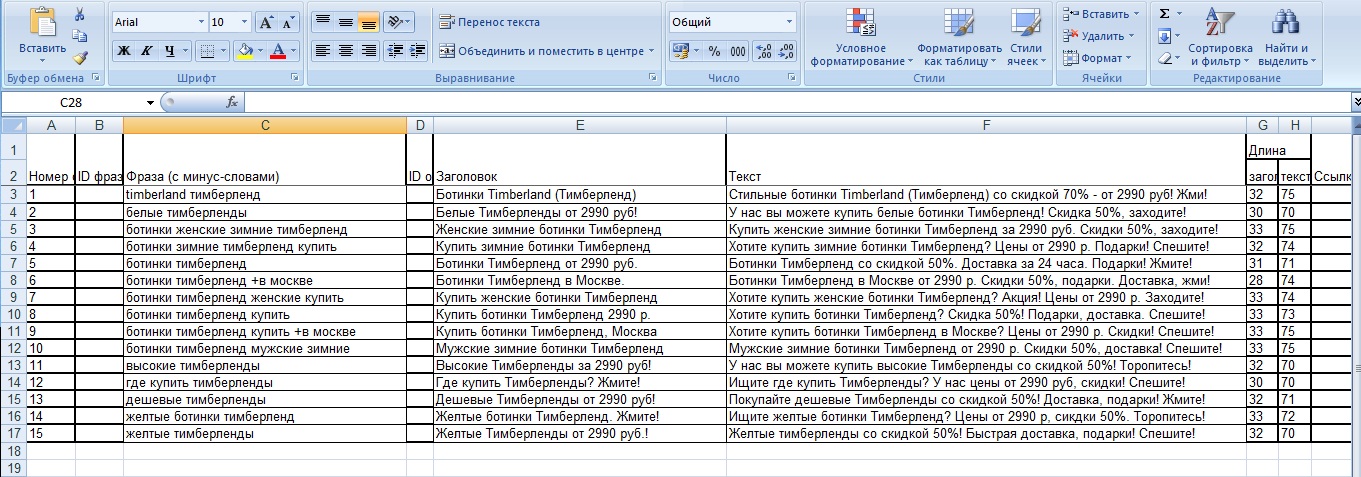Click the Copy icon in clipboard group

(80, 36)
